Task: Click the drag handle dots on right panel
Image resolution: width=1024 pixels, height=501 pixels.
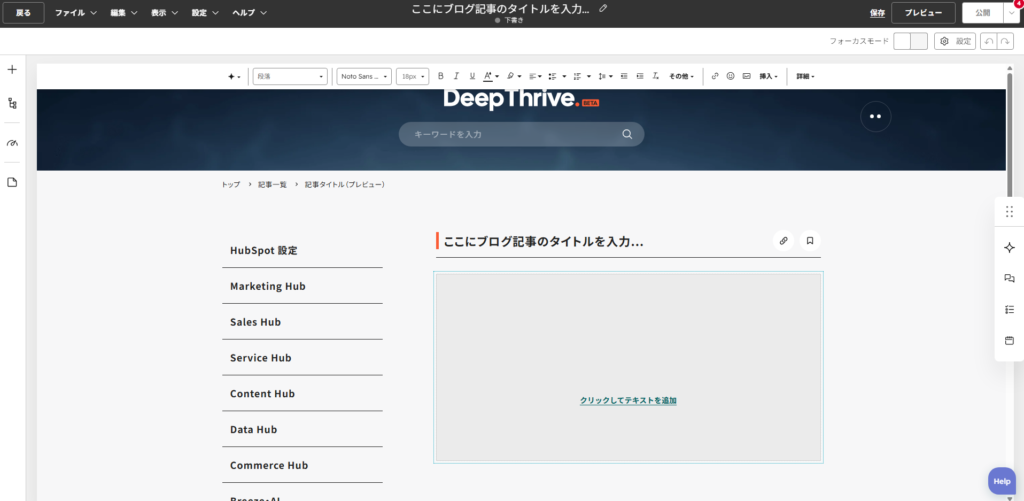Action: (x=1009, y=212)
